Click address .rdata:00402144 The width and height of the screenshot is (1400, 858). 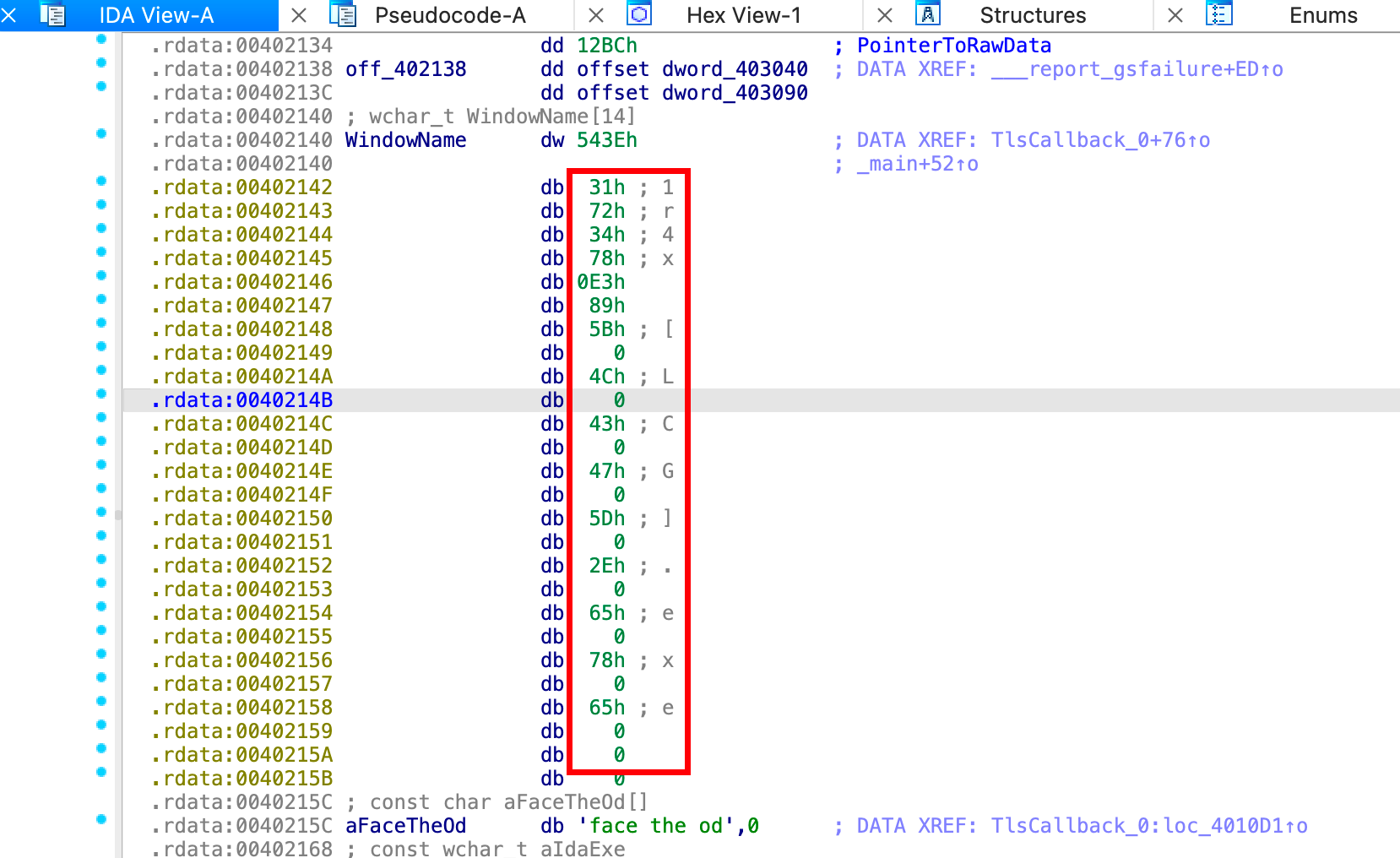tap(242, 235)
